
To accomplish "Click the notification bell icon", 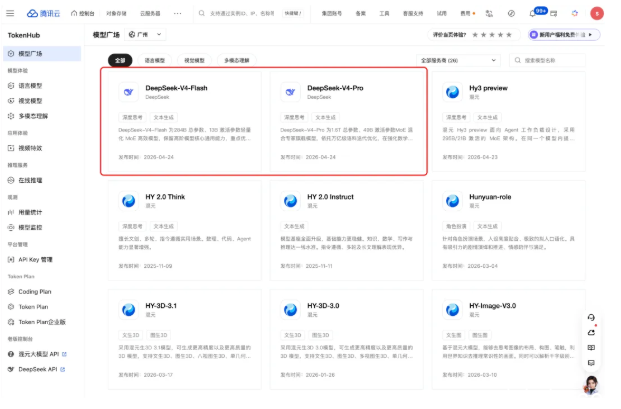I will pyautogui.click(x=532, y=14).
